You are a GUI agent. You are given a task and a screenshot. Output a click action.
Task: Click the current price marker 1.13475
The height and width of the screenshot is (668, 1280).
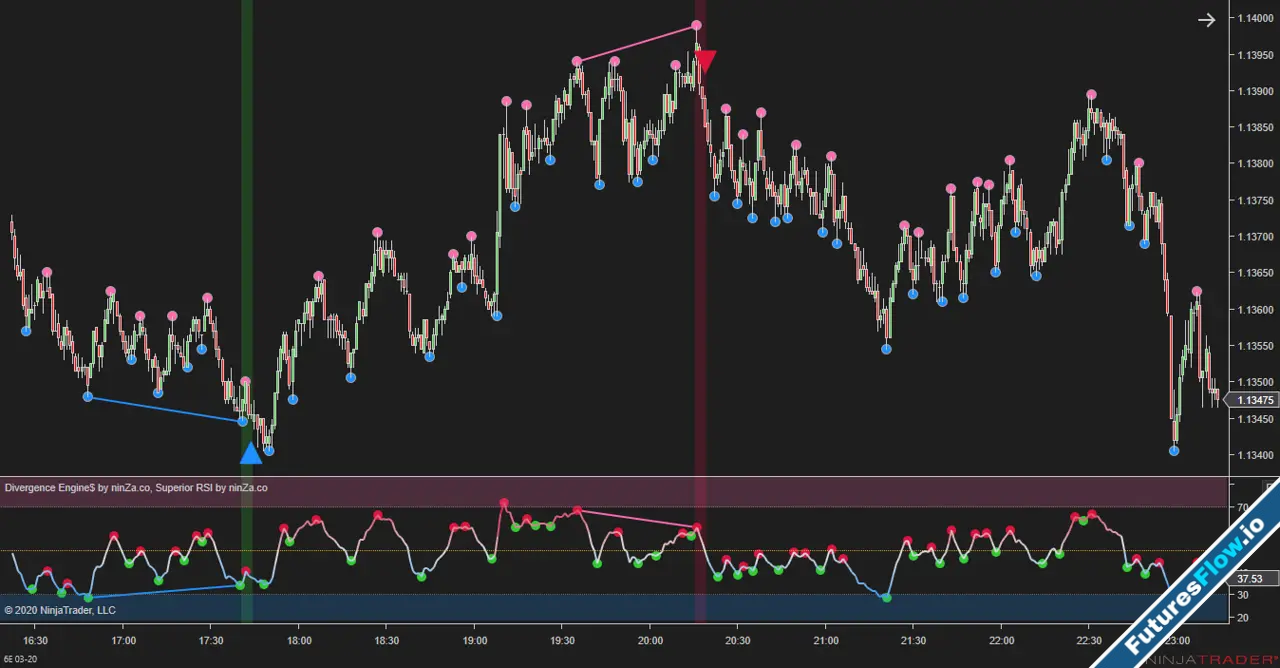click(1253, 400)
